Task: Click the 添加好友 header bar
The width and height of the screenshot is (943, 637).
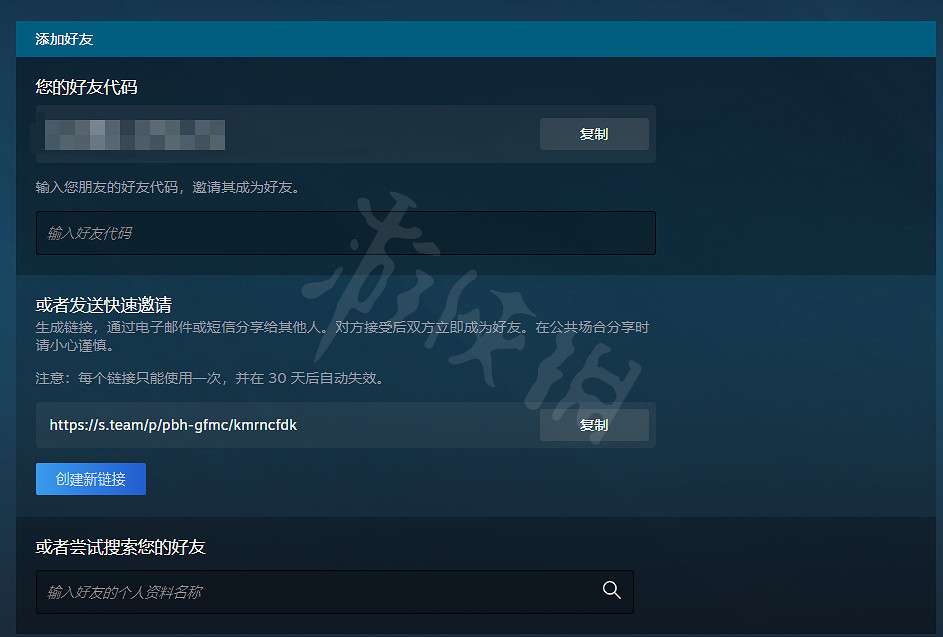Action: pos(476,39)
